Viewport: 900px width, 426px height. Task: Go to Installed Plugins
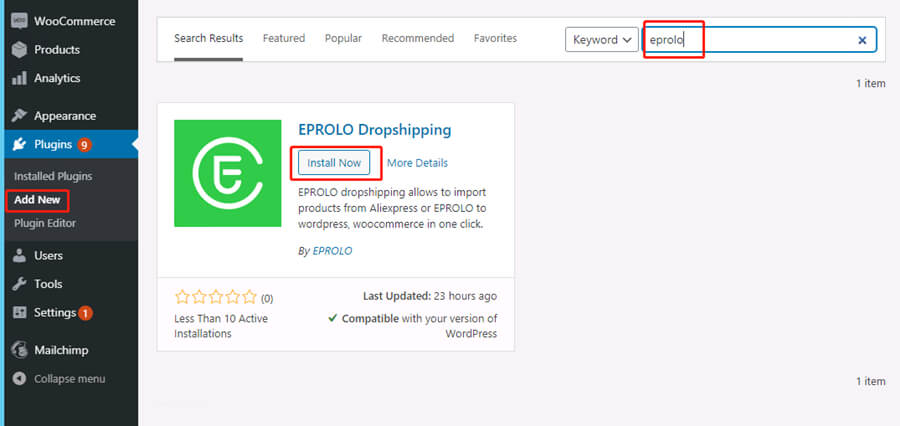(x=53, y=176)
